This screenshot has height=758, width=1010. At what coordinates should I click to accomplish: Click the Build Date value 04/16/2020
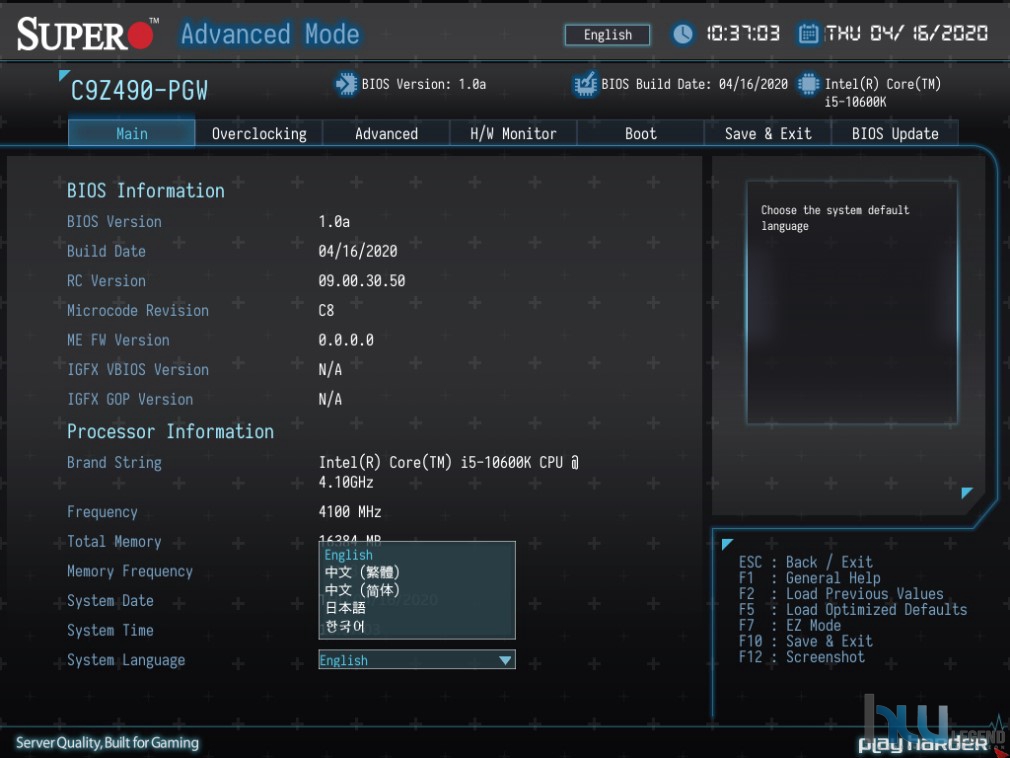click(357, 251)
